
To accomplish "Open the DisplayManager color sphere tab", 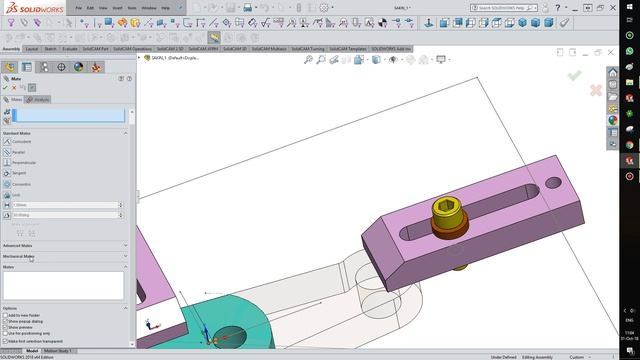I will [x=78, y=67].
